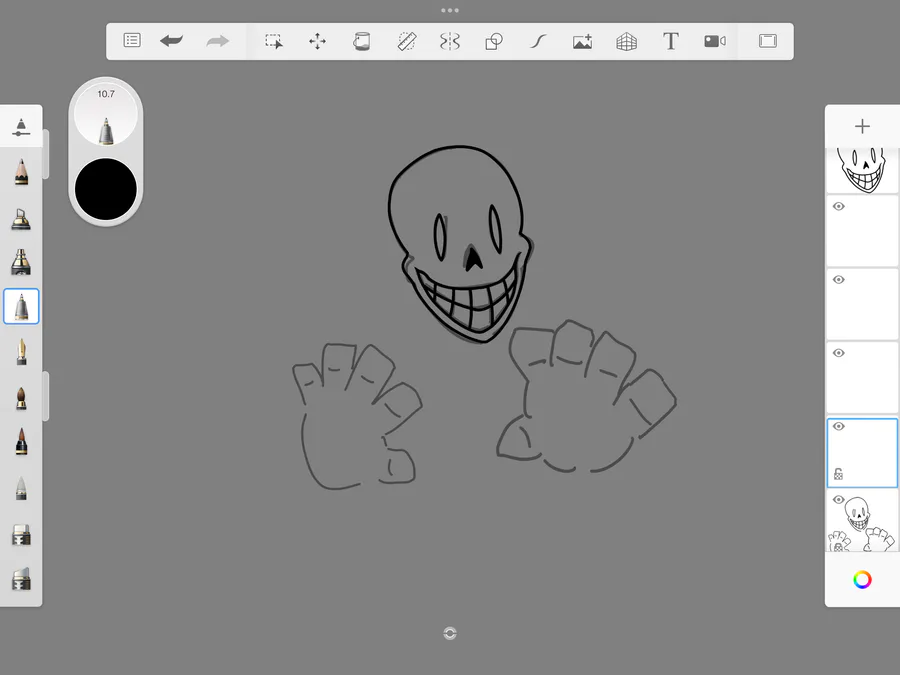Toggle transparency lock on selected layer
The image size is (900, 675).
pos(839,474)
